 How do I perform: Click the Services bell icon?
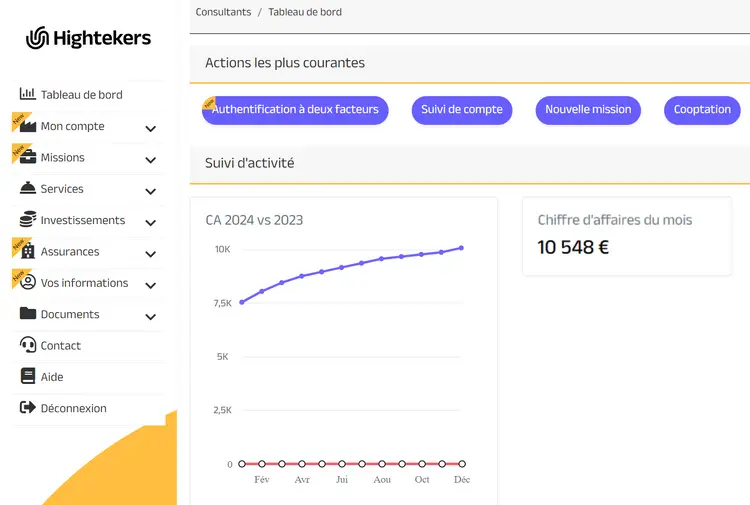(x=28, y=188)
